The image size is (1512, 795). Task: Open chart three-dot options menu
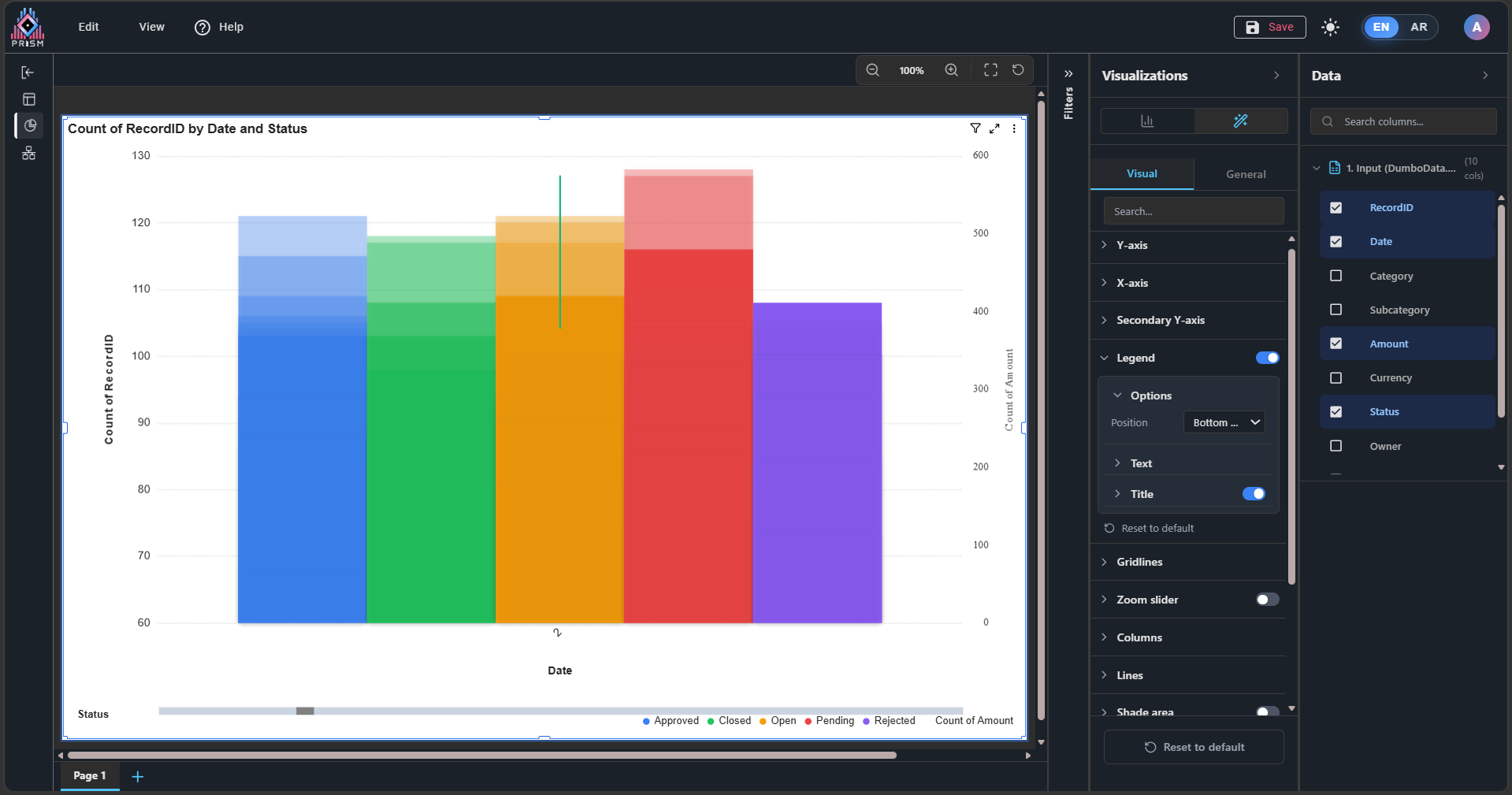[1014, 128]
